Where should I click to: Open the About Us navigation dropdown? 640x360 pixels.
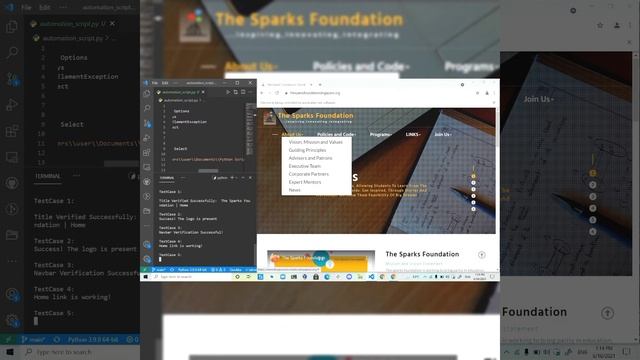click(292, 134)
